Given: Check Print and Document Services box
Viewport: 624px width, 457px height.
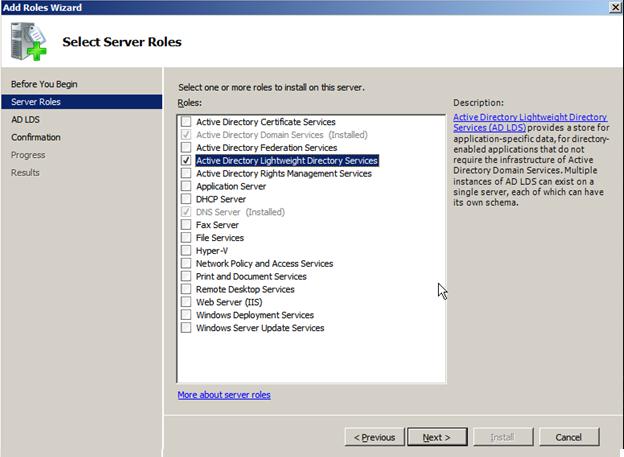Looking at the screenshot, I should click(186, 276).
